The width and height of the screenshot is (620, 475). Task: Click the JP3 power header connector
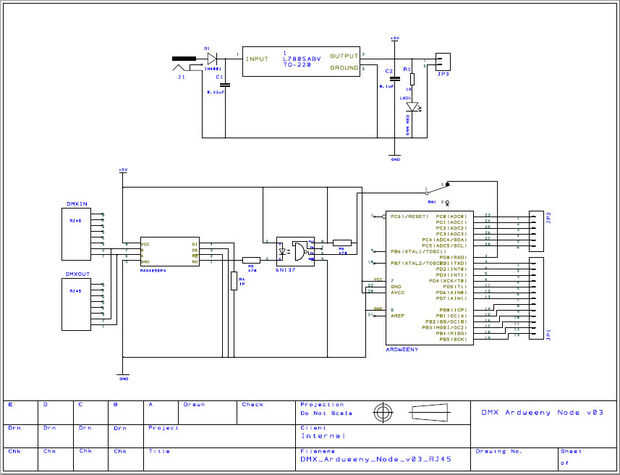coord(442,62)
